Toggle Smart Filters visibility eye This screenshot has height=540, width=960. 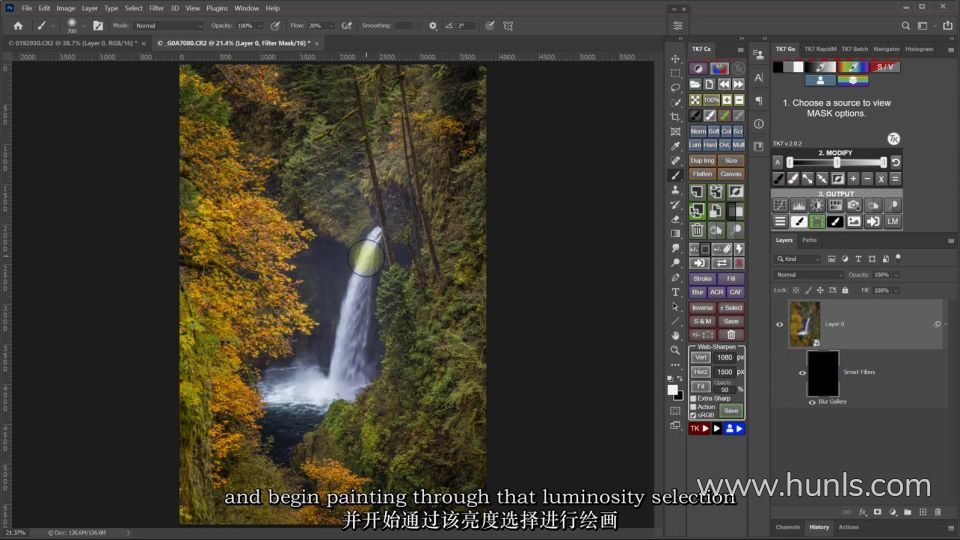point(802,372)
